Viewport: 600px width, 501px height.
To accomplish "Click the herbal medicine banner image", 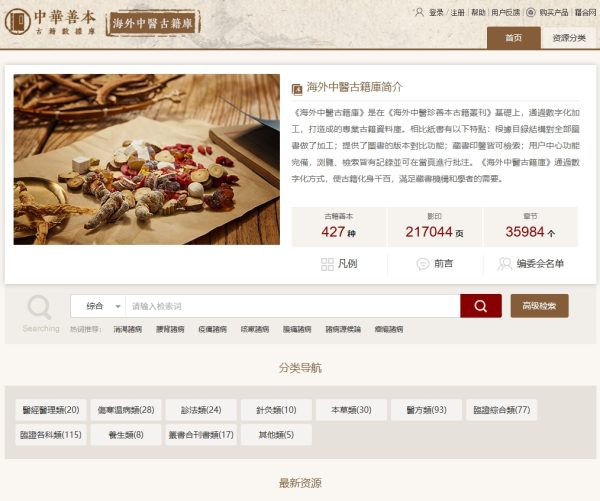I will [147, 159].
